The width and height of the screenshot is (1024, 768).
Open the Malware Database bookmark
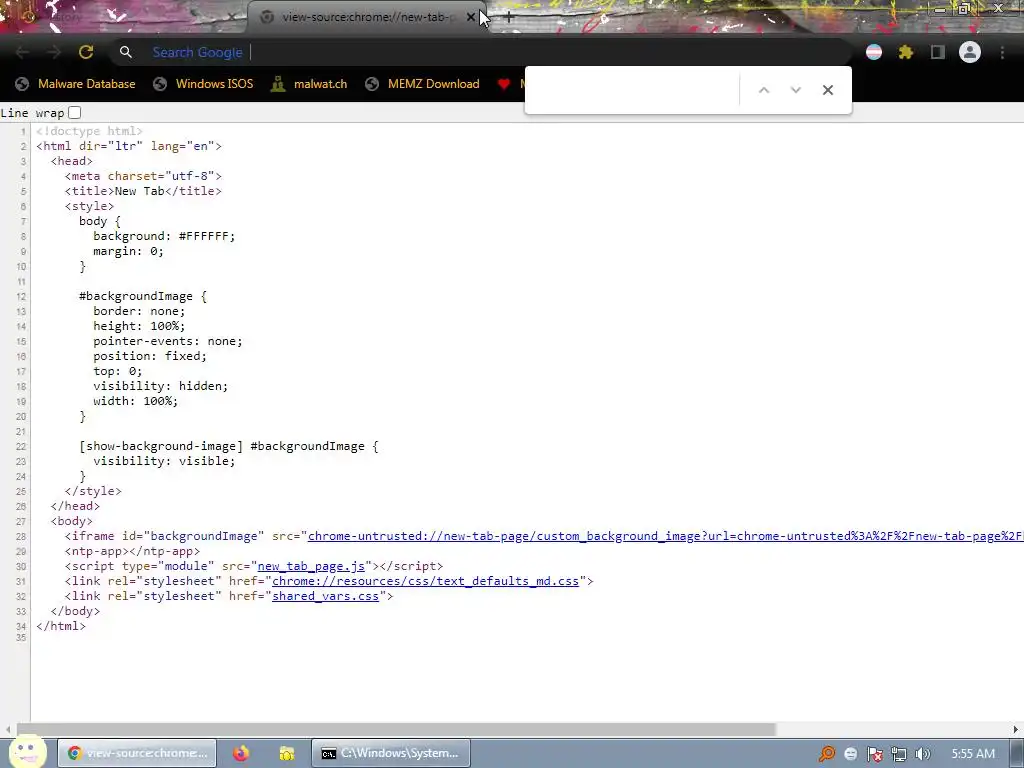coord(76,84)
